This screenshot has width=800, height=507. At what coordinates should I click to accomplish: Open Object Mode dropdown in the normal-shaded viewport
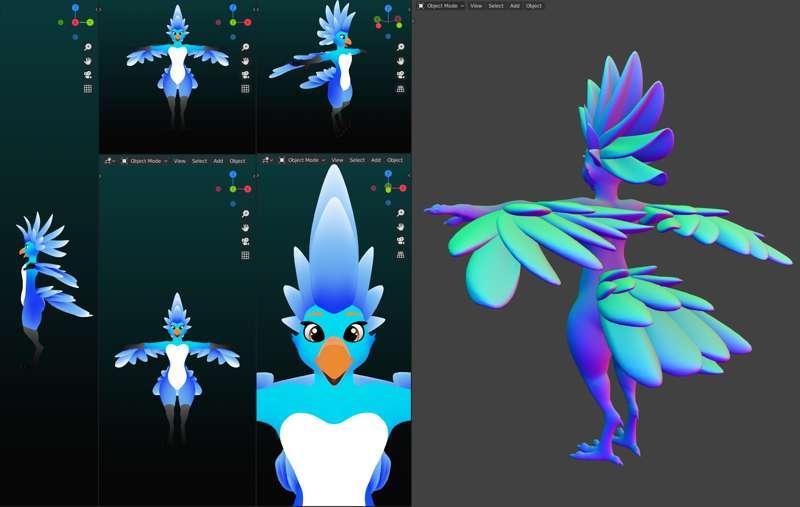[441, 6]
